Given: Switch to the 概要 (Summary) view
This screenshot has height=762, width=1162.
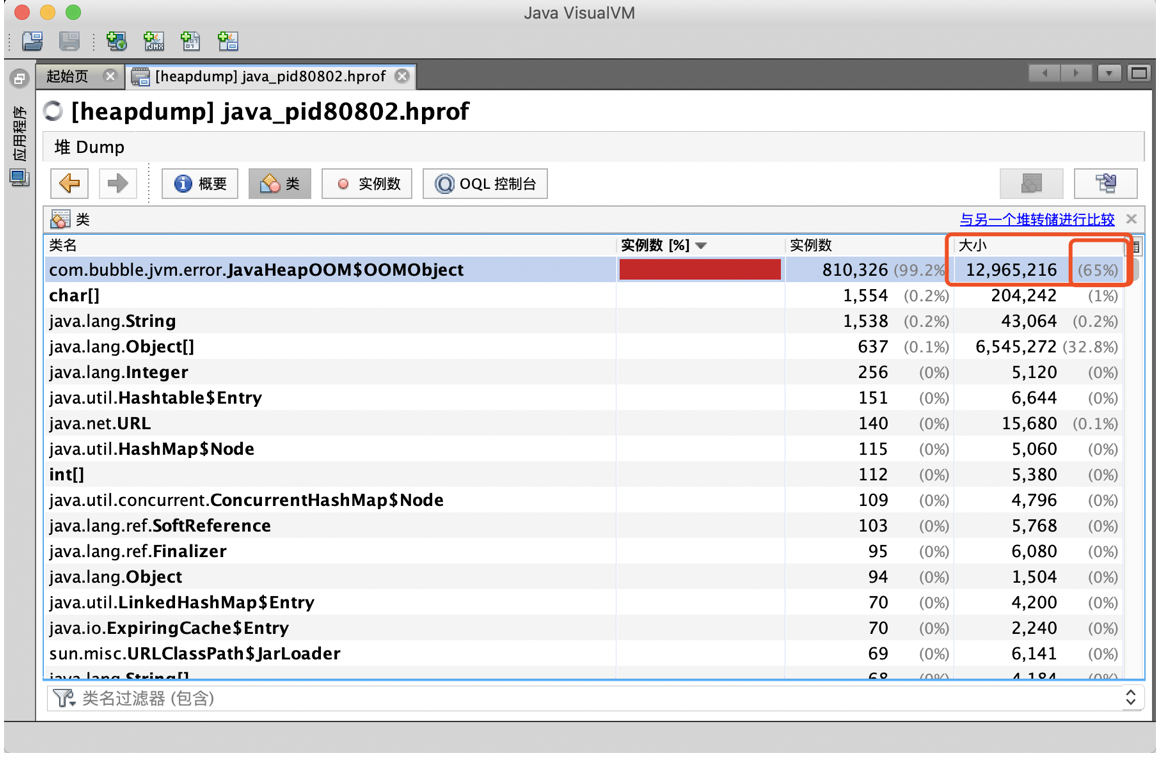Looking at the screenshot, I should click(200, 184).
